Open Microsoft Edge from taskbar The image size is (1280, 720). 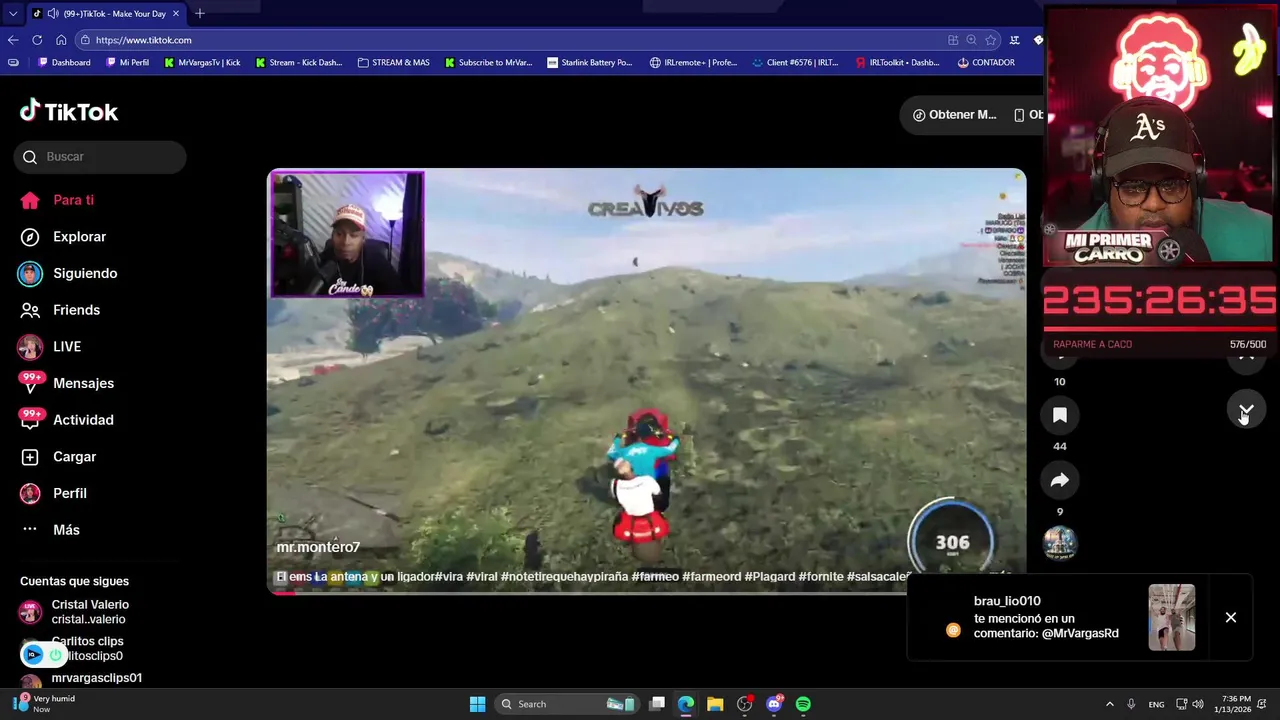(x=686, y=704)
